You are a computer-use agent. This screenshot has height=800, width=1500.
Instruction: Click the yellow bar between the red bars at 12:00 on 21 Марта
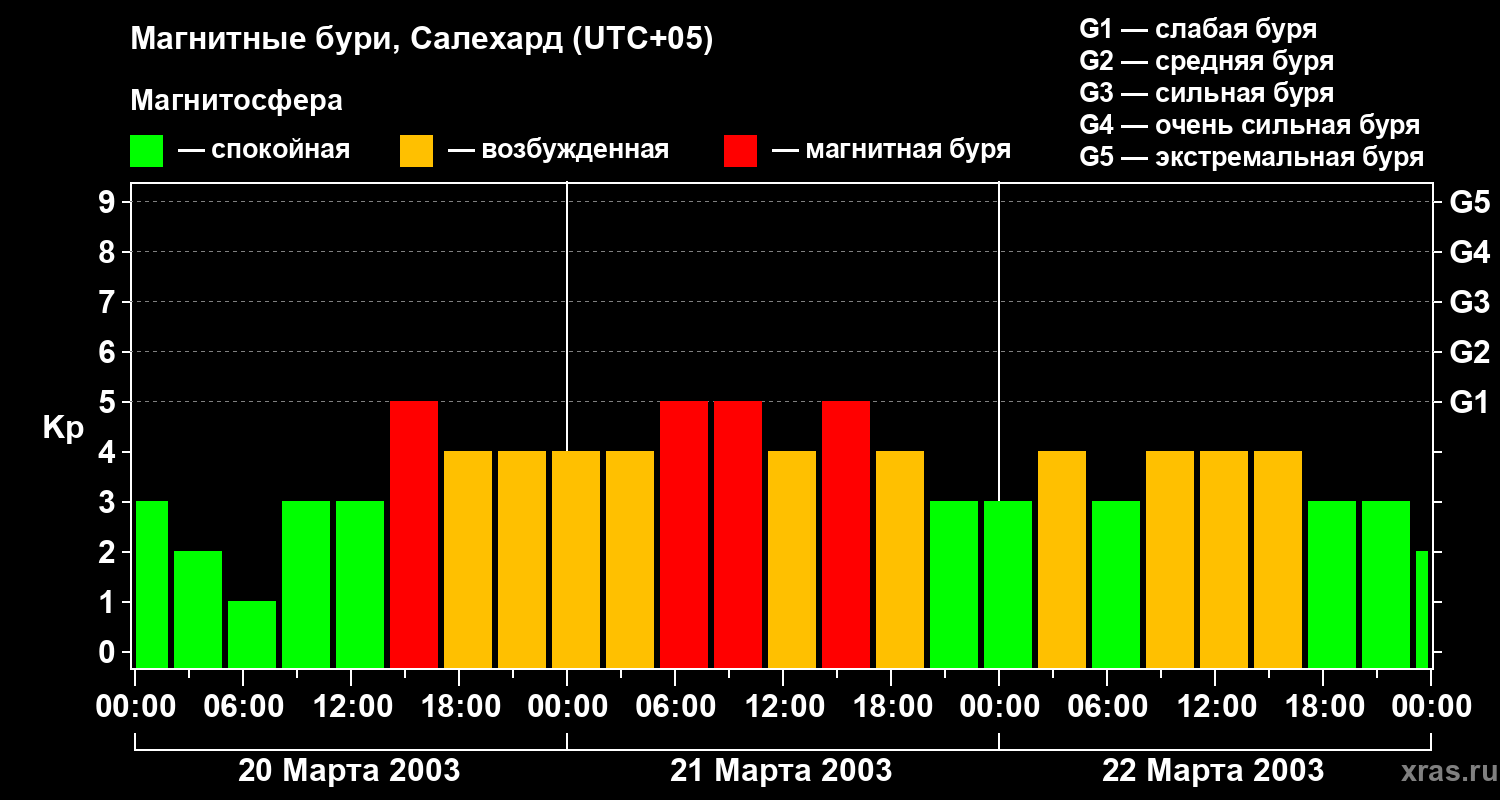point(792,560)
